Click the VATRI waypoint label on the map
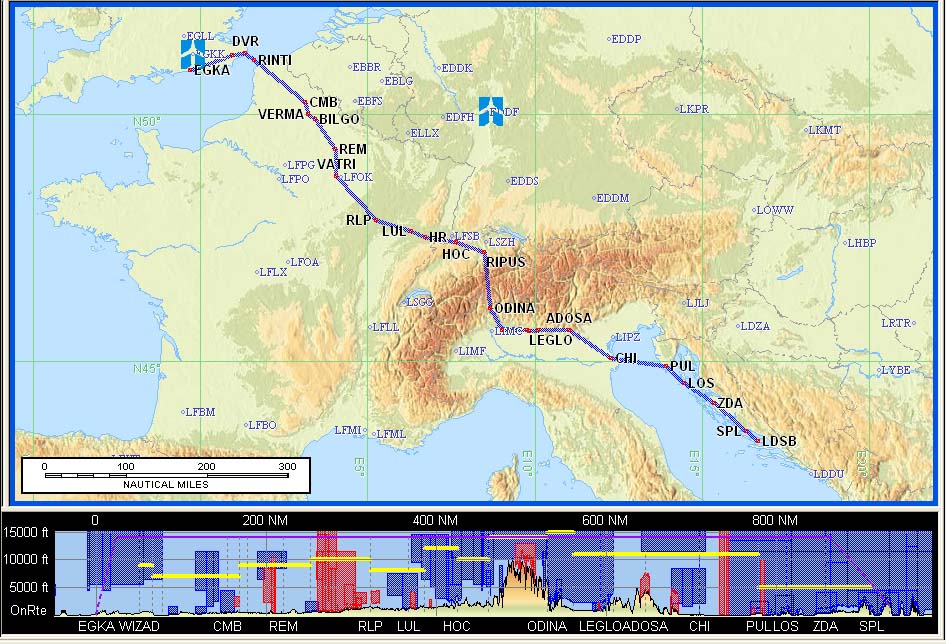 coord(336,164)
